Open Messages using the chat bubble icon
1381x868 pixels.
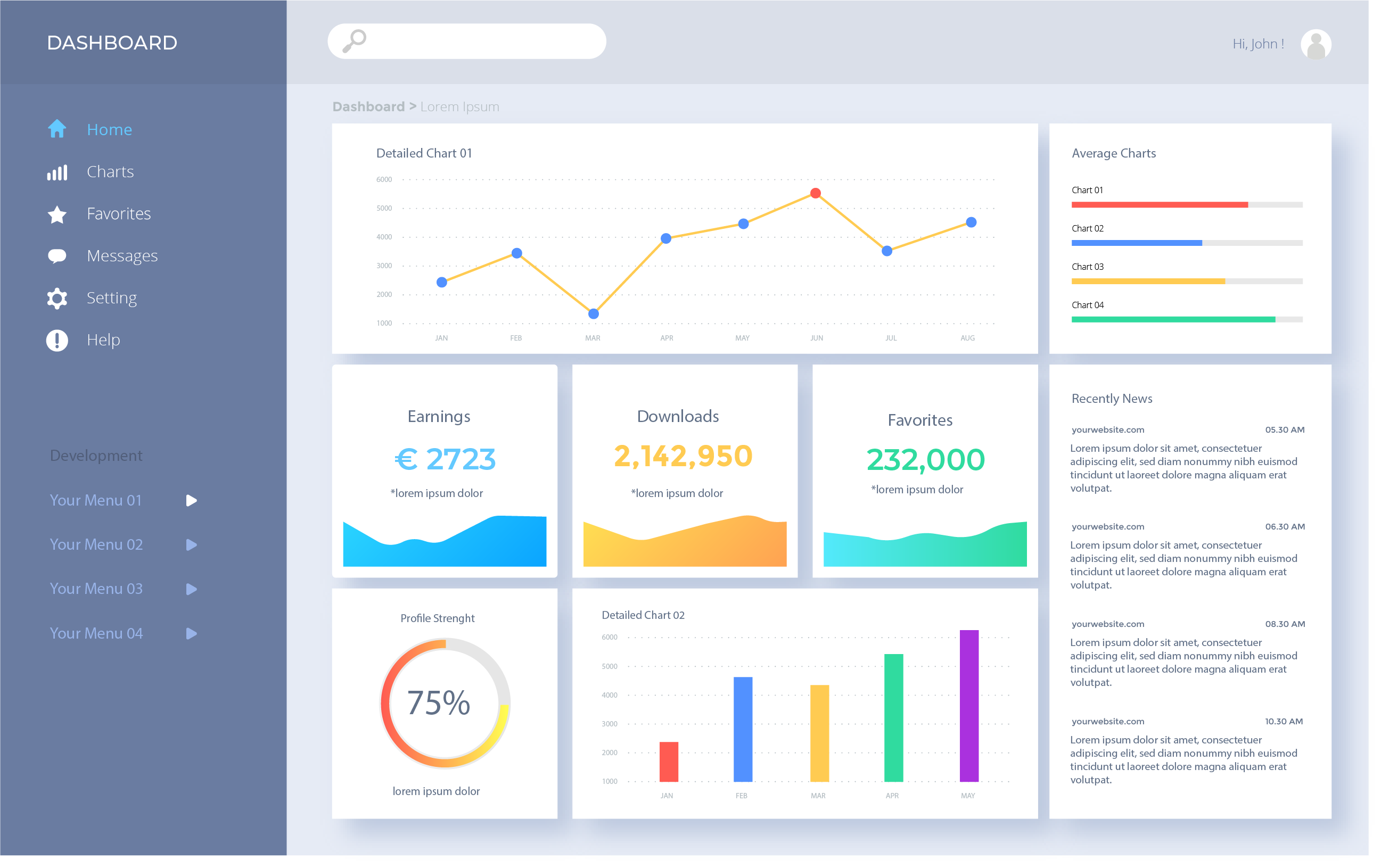coord(57,255)
